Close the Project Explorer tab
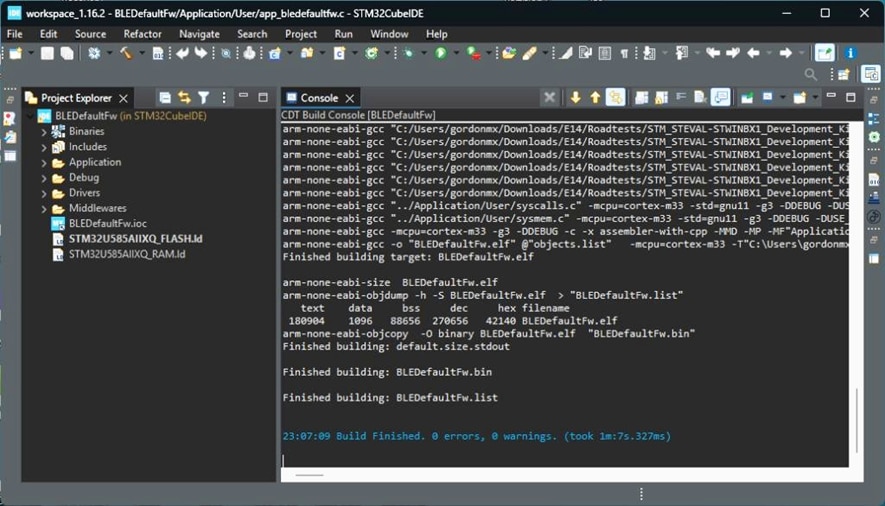 tap(124, 98)
